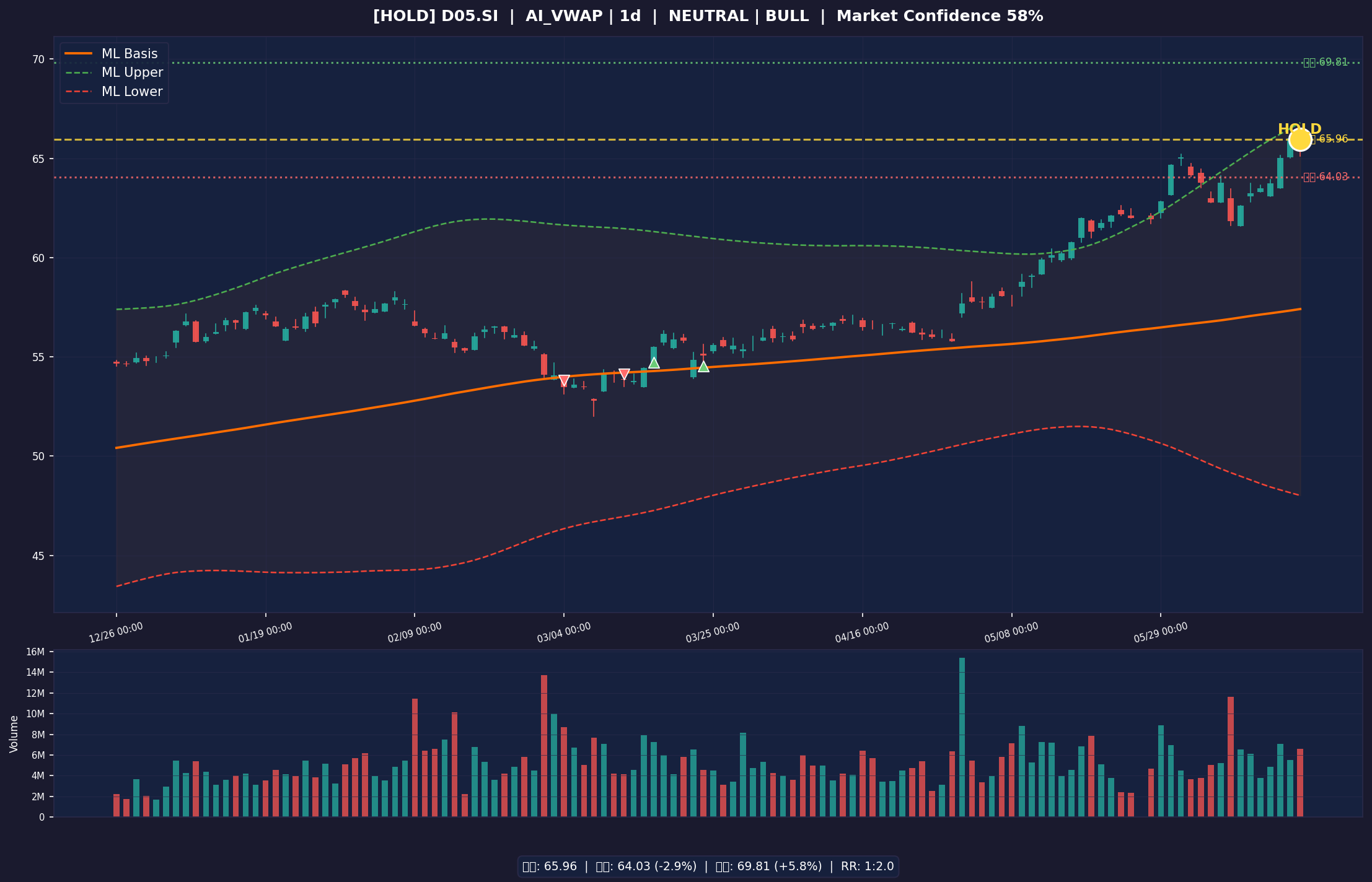1372x882 pixels.
Task: Click the vertical Volume axis title
Action: 14,734
